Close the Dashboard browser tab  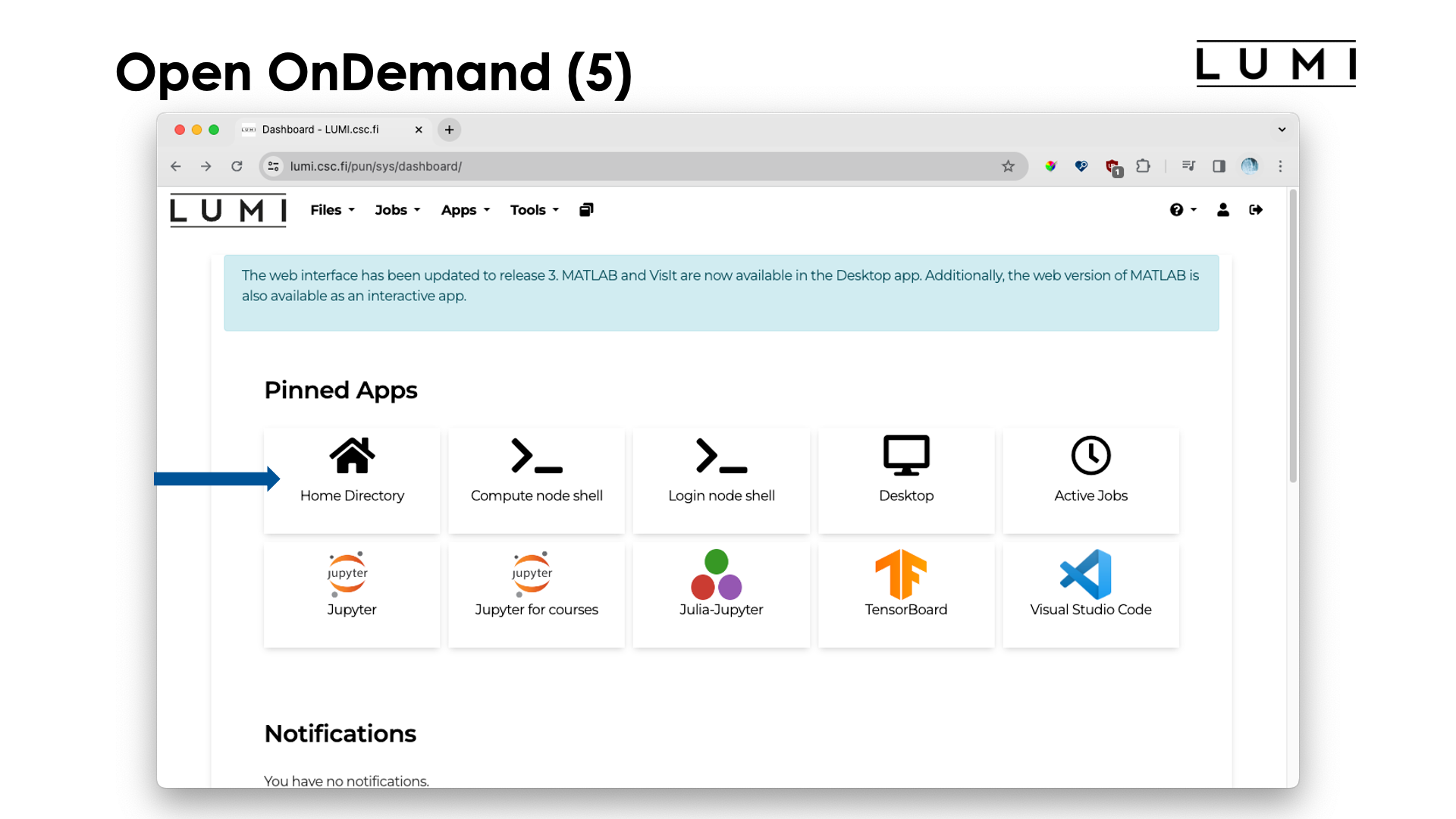[x=419, y=130]
